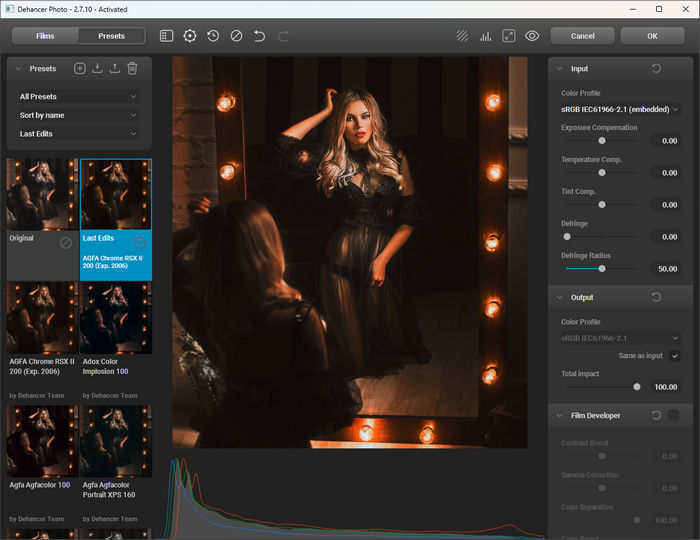Delete the preset using the trash icon
This screenshot has height=540, width=700.
(132, 69)
